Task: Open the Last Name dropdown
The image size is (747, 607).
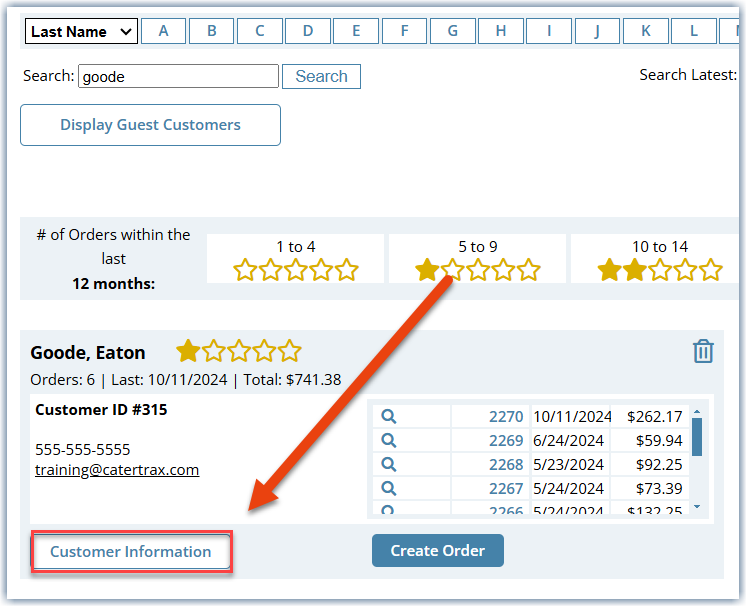Action: tap(81, 31)
